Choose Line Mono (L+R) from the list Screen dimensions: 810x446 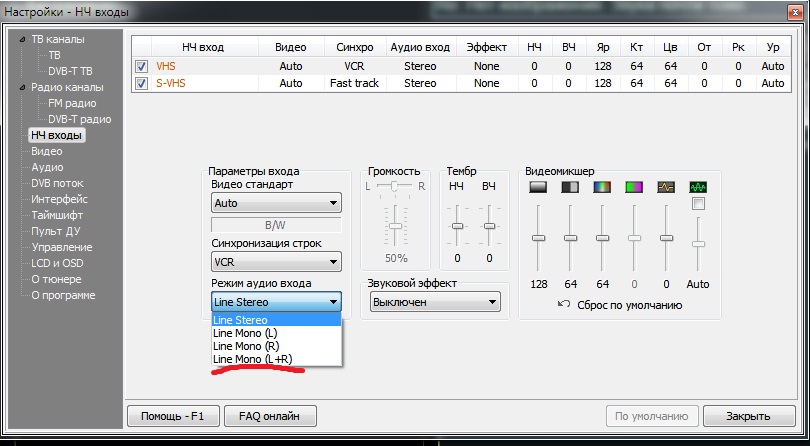pyautogui.click(x=253, y=358)
